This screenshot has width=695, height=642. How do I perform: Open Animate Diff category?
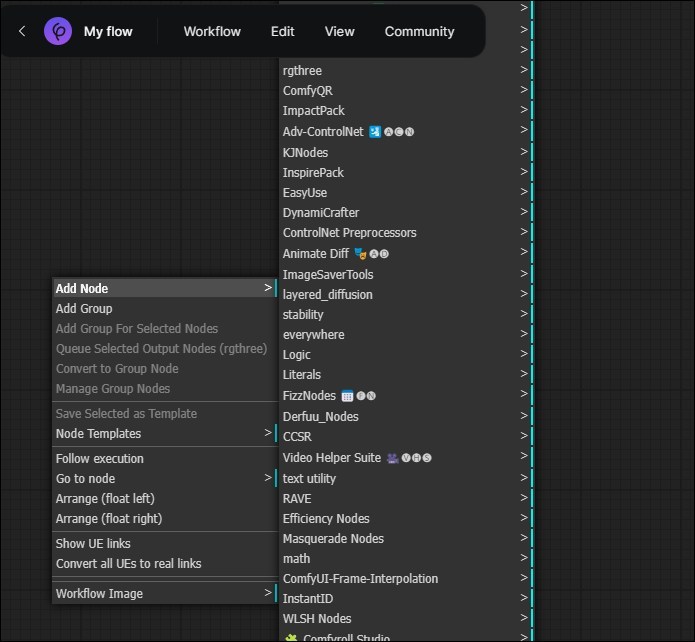406,253
